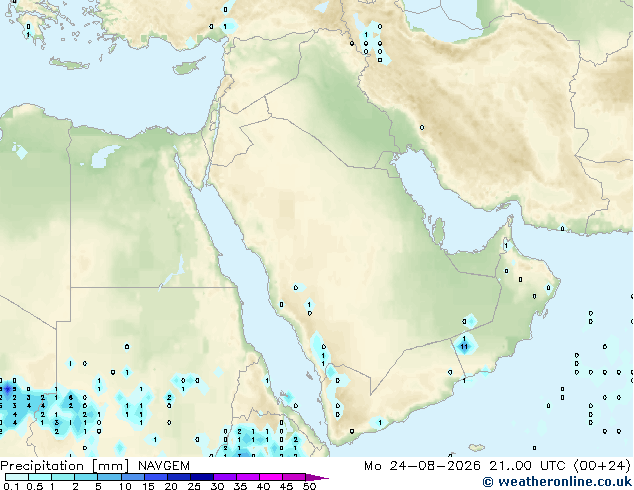Click the legend label '40'
Screen dimensions: 634x490
coord(263,486)
